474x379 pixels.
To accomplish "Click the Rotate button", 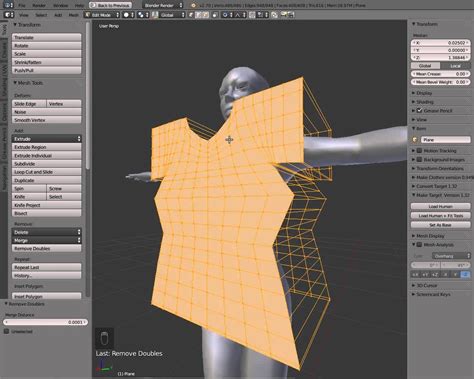I will tap(47, 46).
